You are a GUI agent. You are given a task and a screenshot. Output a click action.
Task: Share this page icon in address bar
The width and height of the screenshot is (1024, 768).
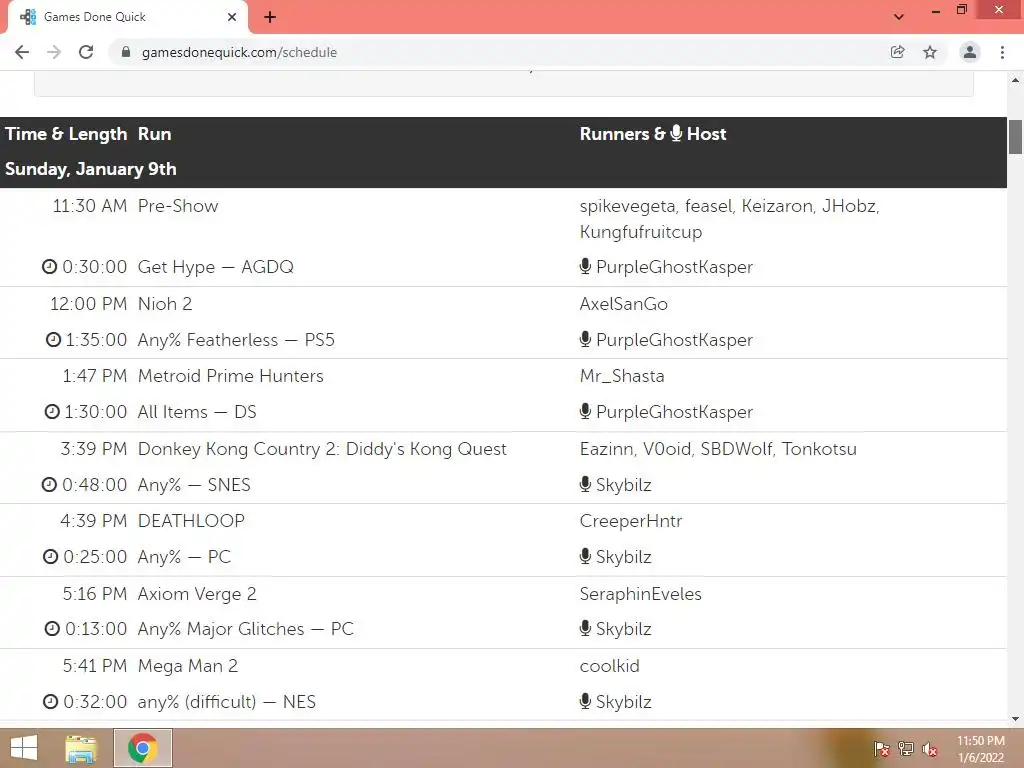[x=897, y=52]
